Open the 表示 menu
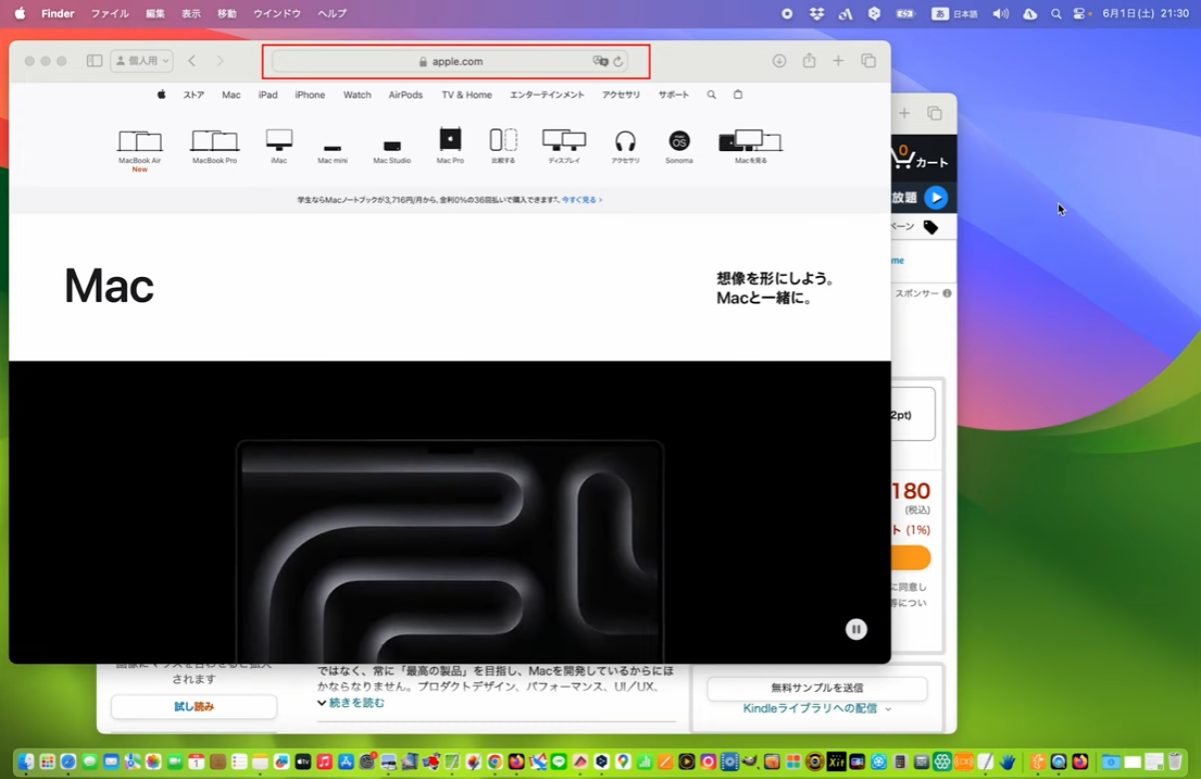The image size is (1201, 779). click(191, 13)
